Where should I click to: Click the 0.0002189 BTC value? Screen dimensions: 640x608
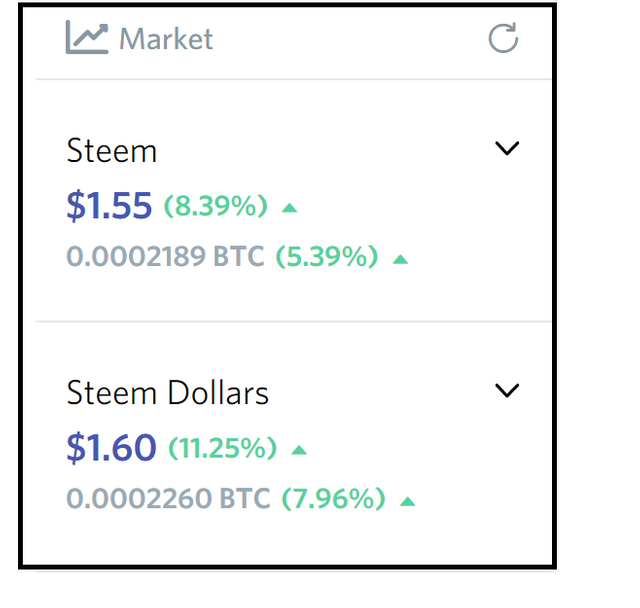coord(165,257)
